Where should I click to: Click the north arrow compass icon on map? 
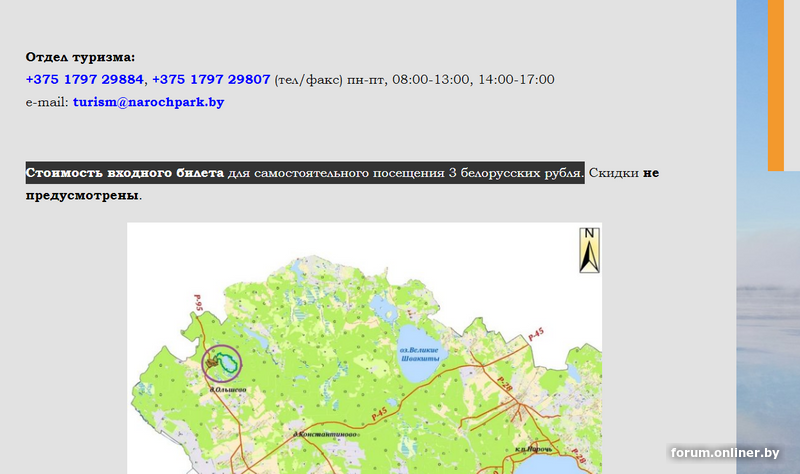click(589, 250)
